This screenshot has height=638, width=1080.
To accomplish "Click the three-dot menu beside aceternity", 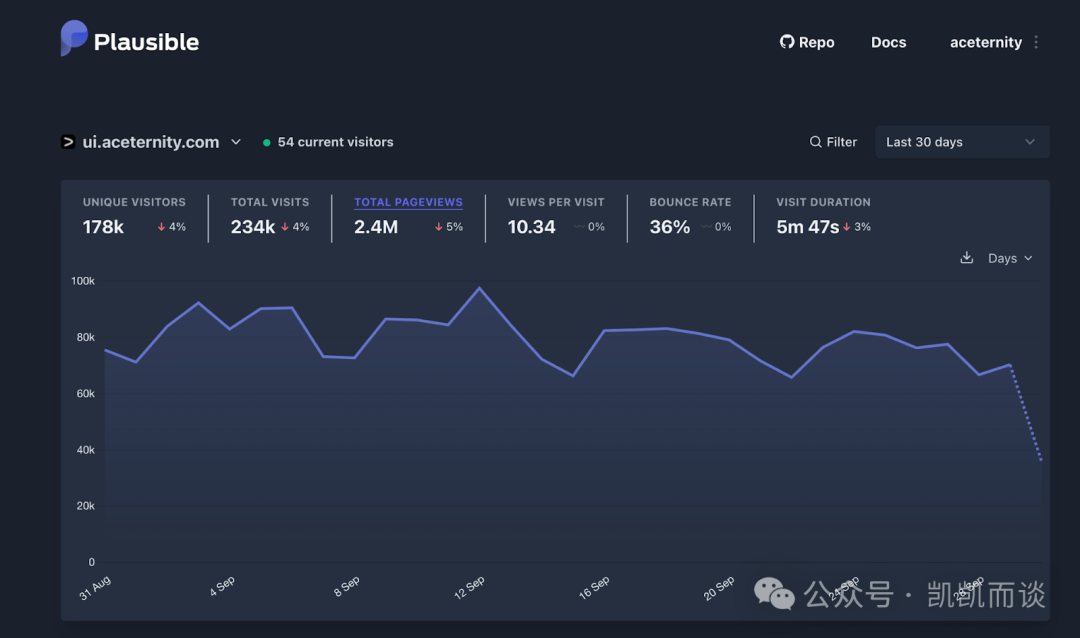I will click(1036, 42).
